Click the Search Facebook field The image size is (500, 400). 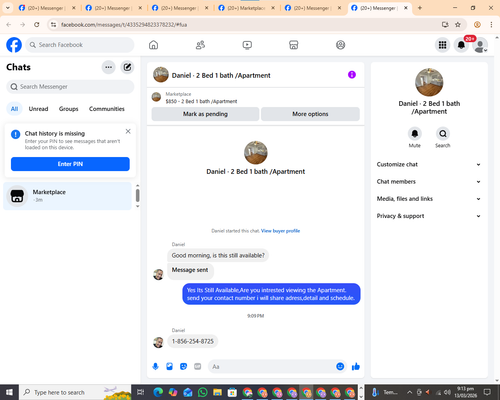(x=80, y=45)
